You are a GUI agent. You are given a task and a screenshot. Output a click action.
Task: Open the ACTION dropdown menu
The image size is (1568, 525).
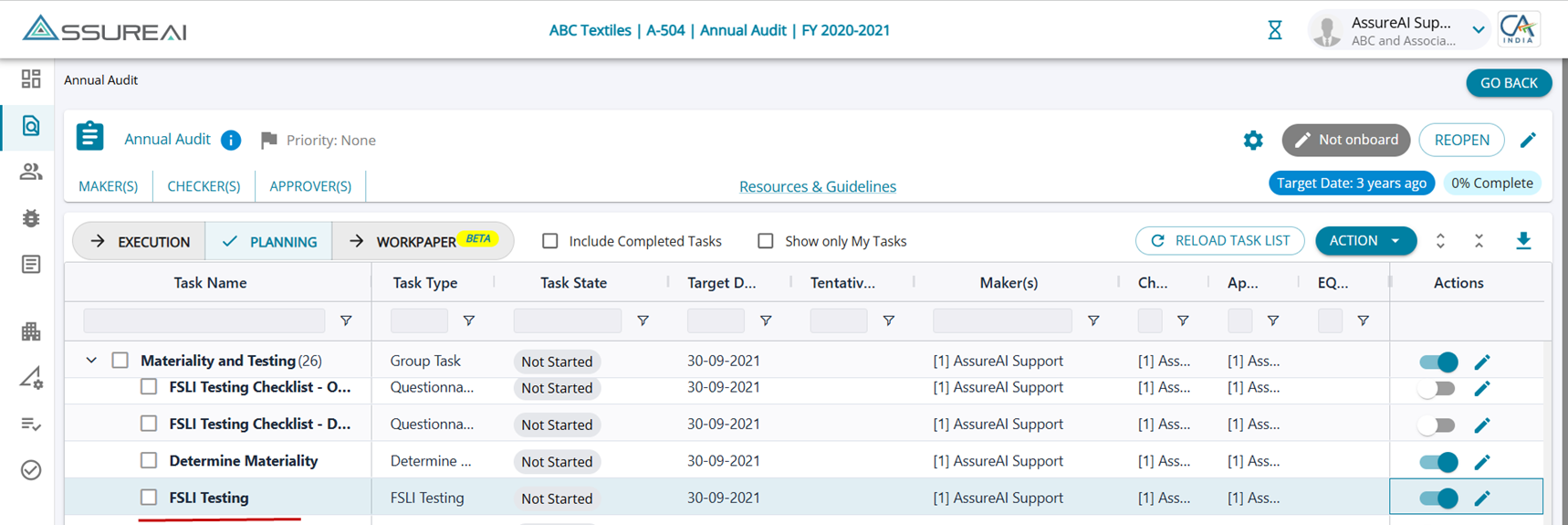click(x=1365, y=241)
